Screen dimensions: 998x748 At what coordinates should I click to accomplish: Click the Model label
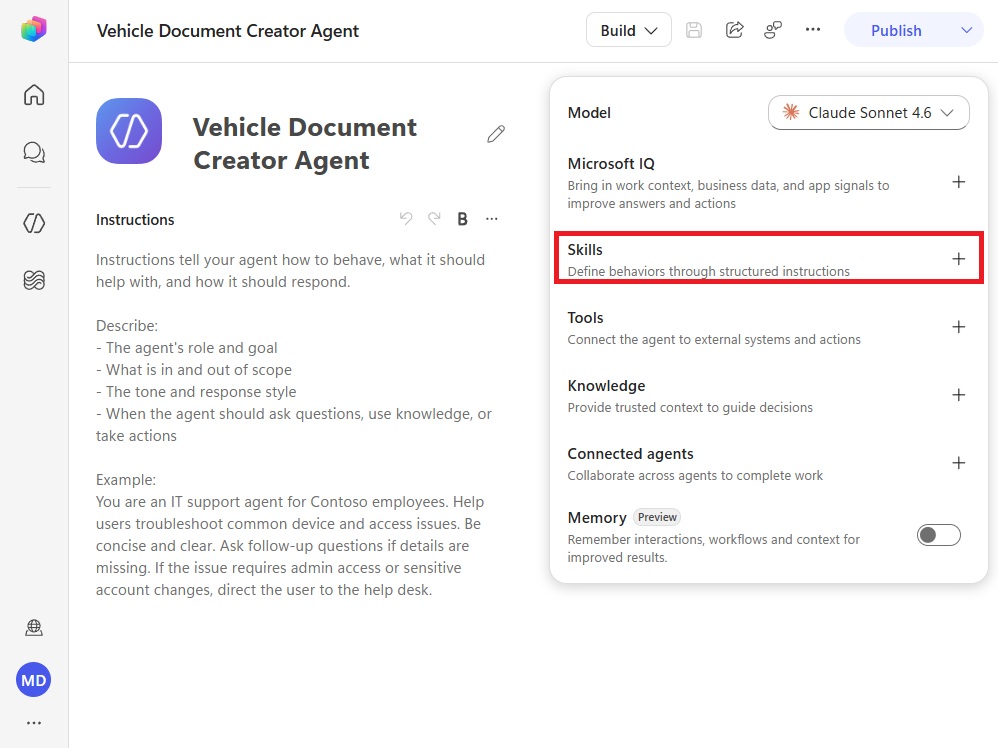(x=589, y=113)
